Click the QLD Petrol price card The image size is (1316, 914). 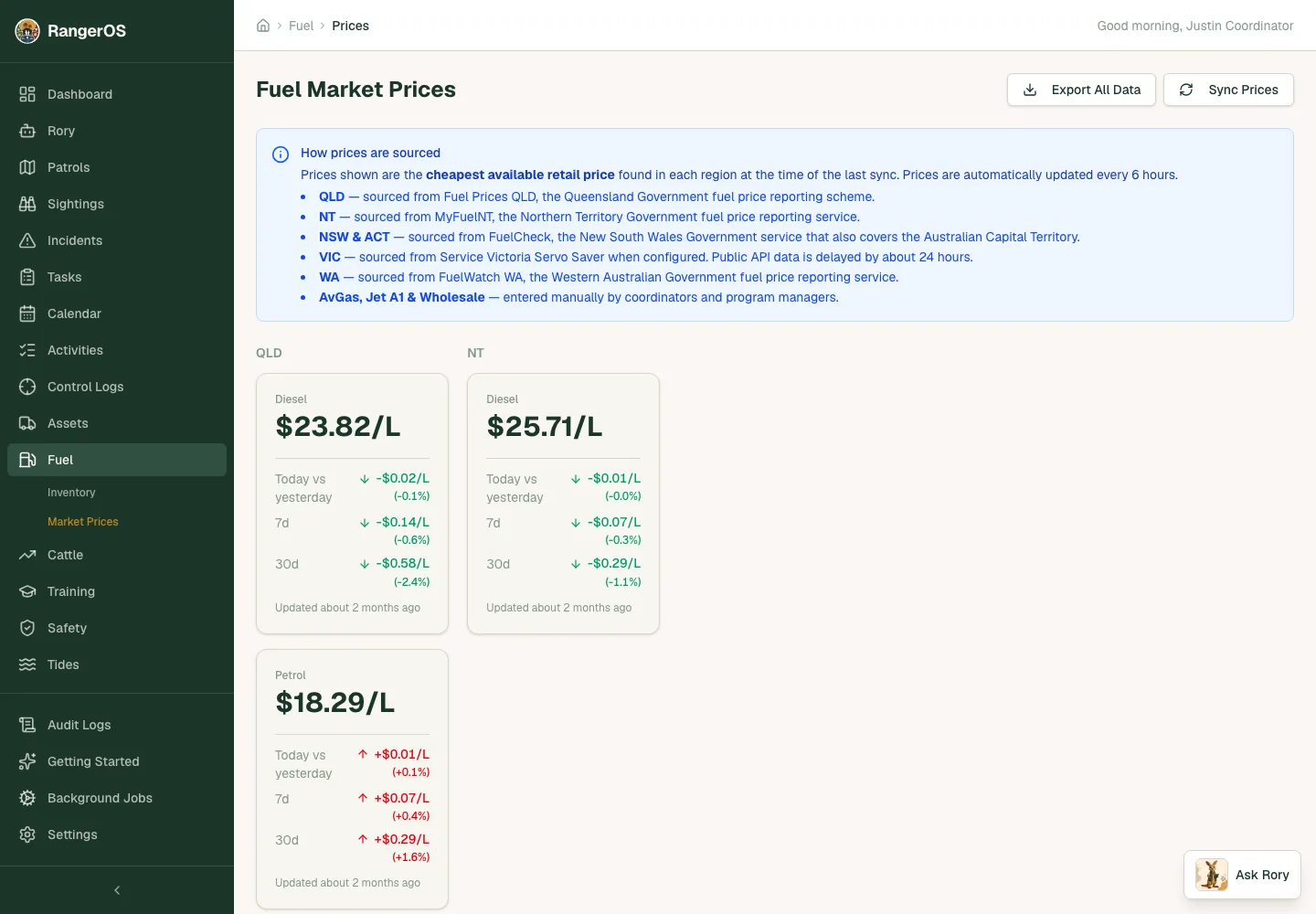352,780
